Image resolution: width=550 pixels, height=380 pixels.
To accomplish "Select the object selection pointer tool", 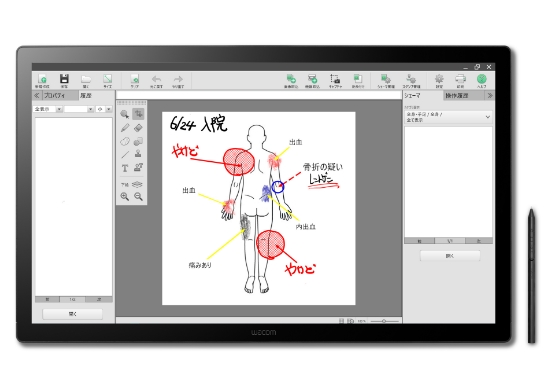I will (x=125, y=114).
